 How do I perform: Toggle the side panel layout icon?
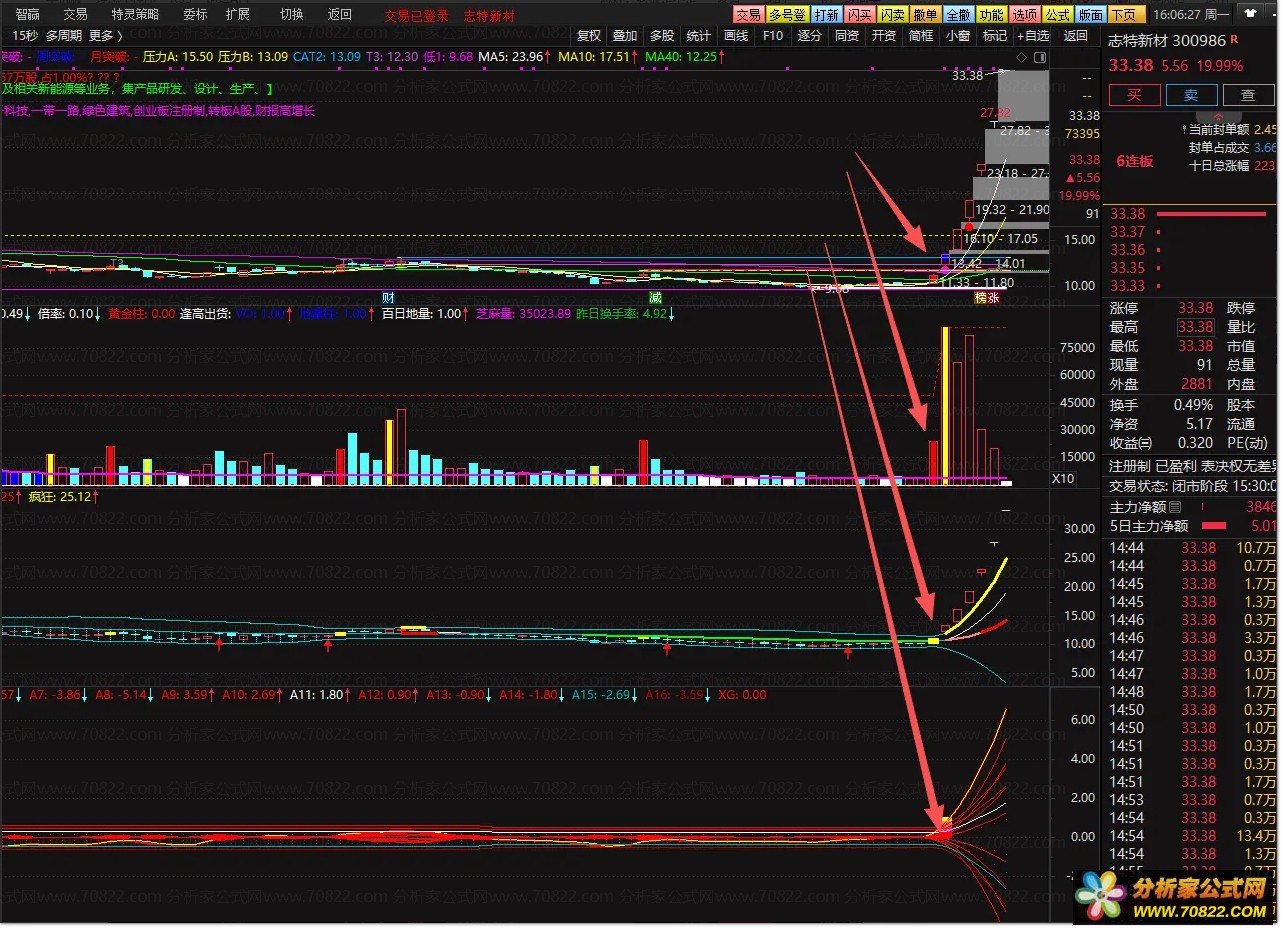[1040, 58]
